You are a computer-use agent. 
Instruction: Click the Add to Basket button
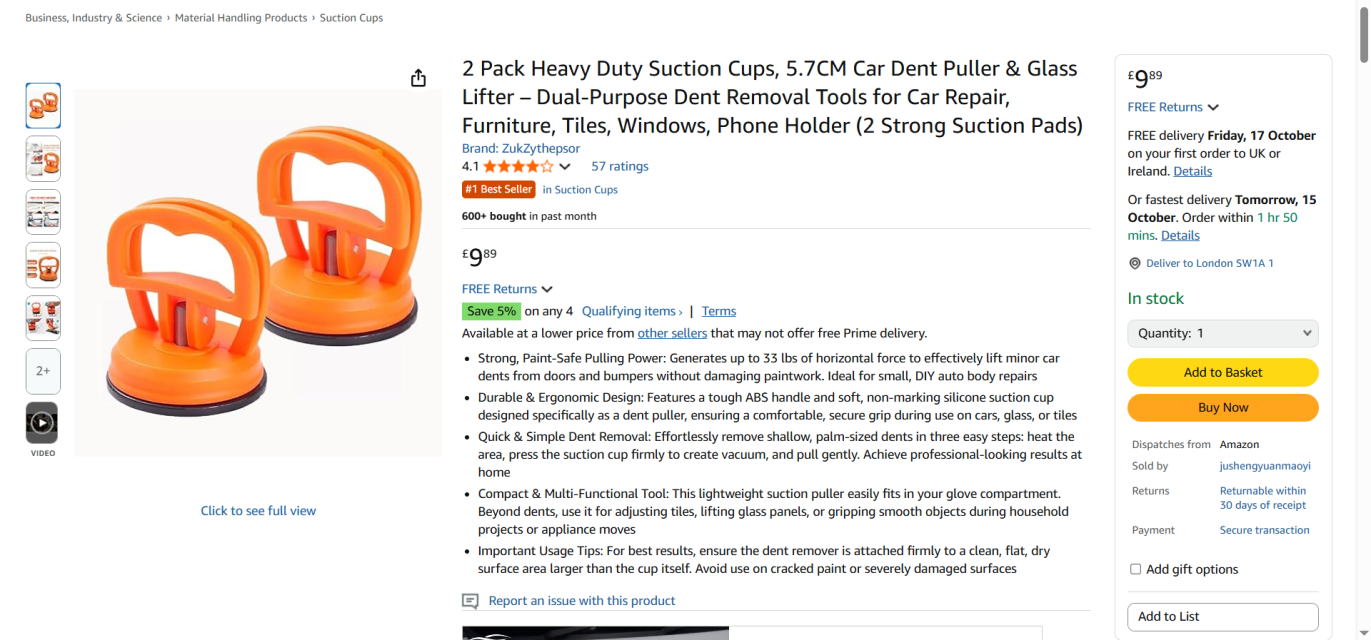coord(1222,372)
